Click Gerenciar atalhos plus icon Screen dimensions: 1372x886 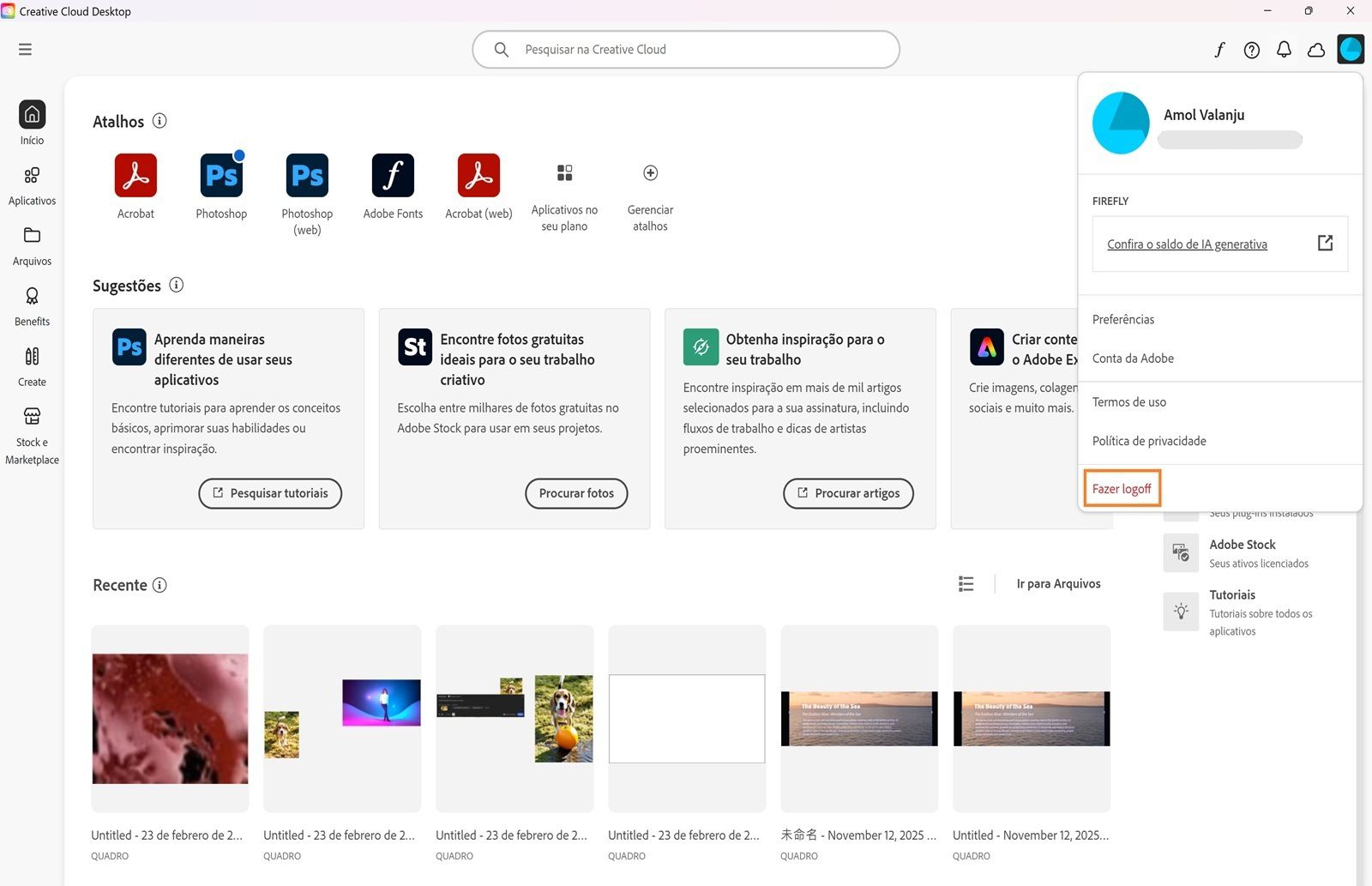pyautogui.click(x=650, y=173)
